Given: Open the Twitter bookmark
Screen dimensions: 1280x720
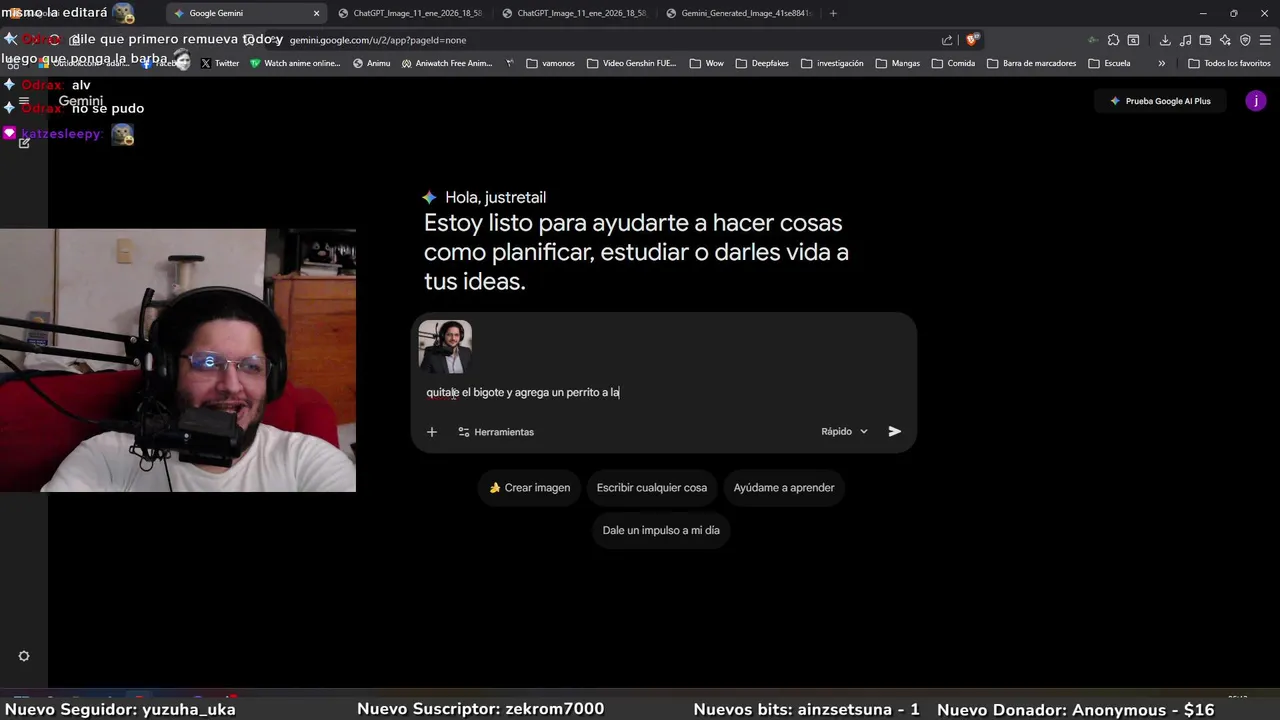Looking at the screenshot, I should pyautogui.click(x=220, y=63).
